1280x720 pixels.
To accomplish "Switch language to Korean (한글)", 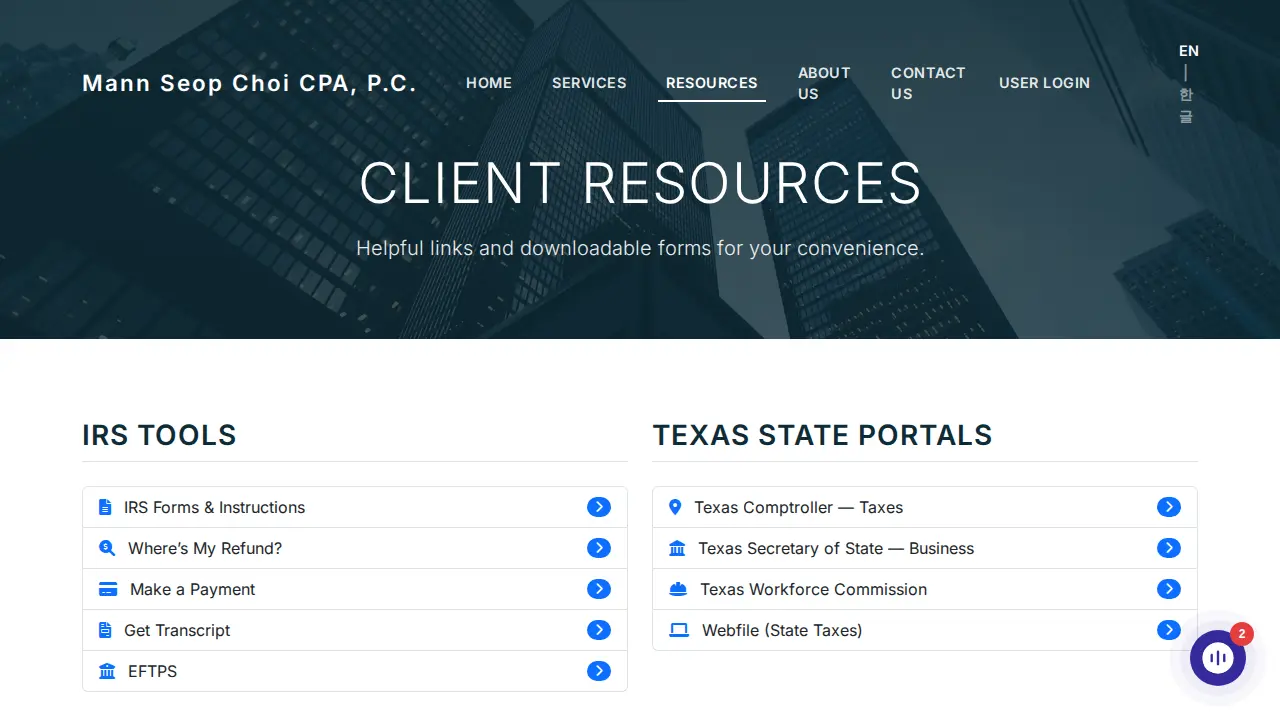I will coord(1186,105).
